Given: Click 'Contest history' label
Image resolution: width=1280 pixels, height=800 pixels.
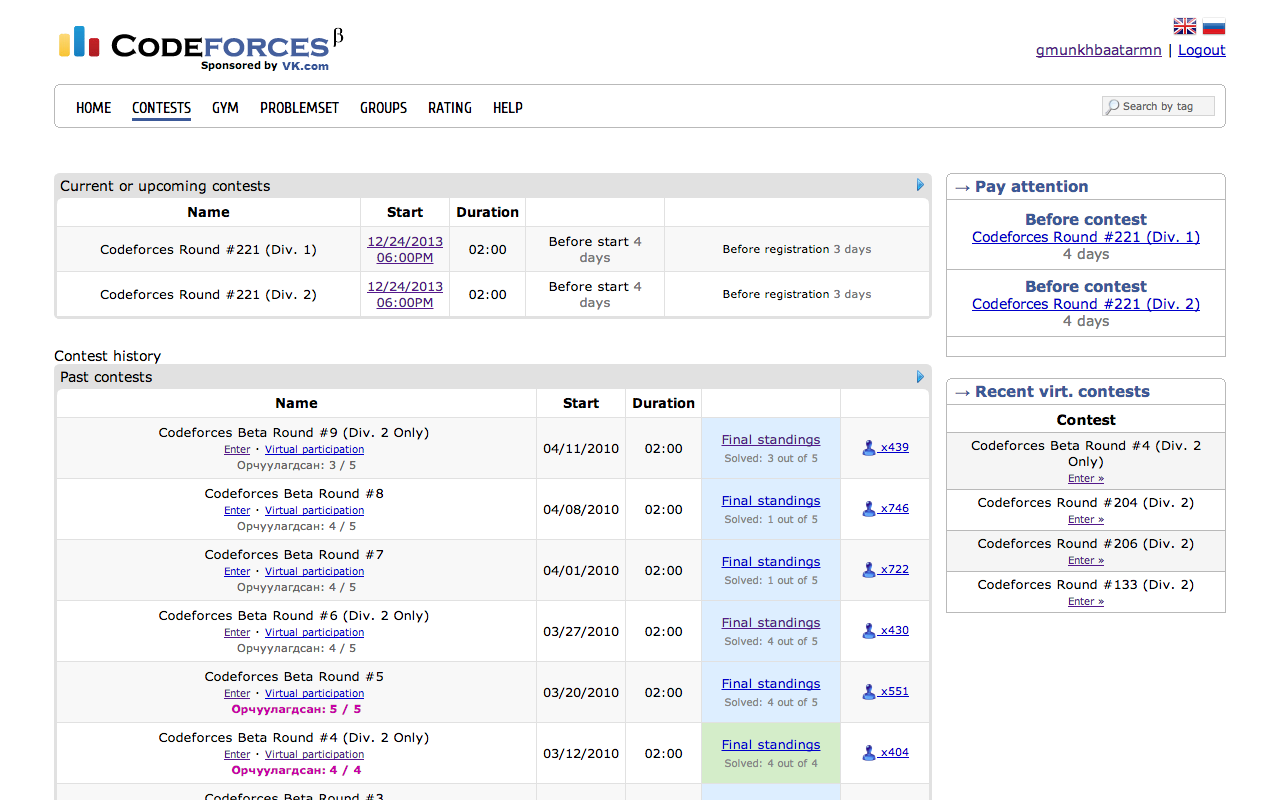Looking at the screenshot, I should pos(107,356).
